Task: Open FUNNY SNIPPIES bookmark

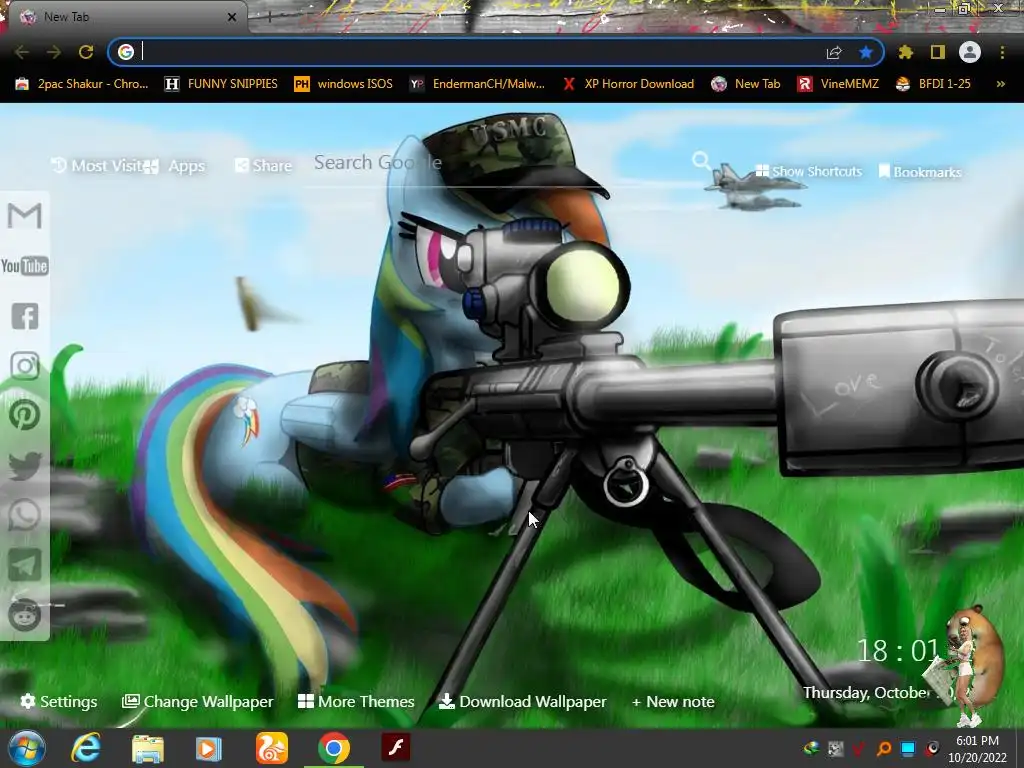Action: (221, 84)
